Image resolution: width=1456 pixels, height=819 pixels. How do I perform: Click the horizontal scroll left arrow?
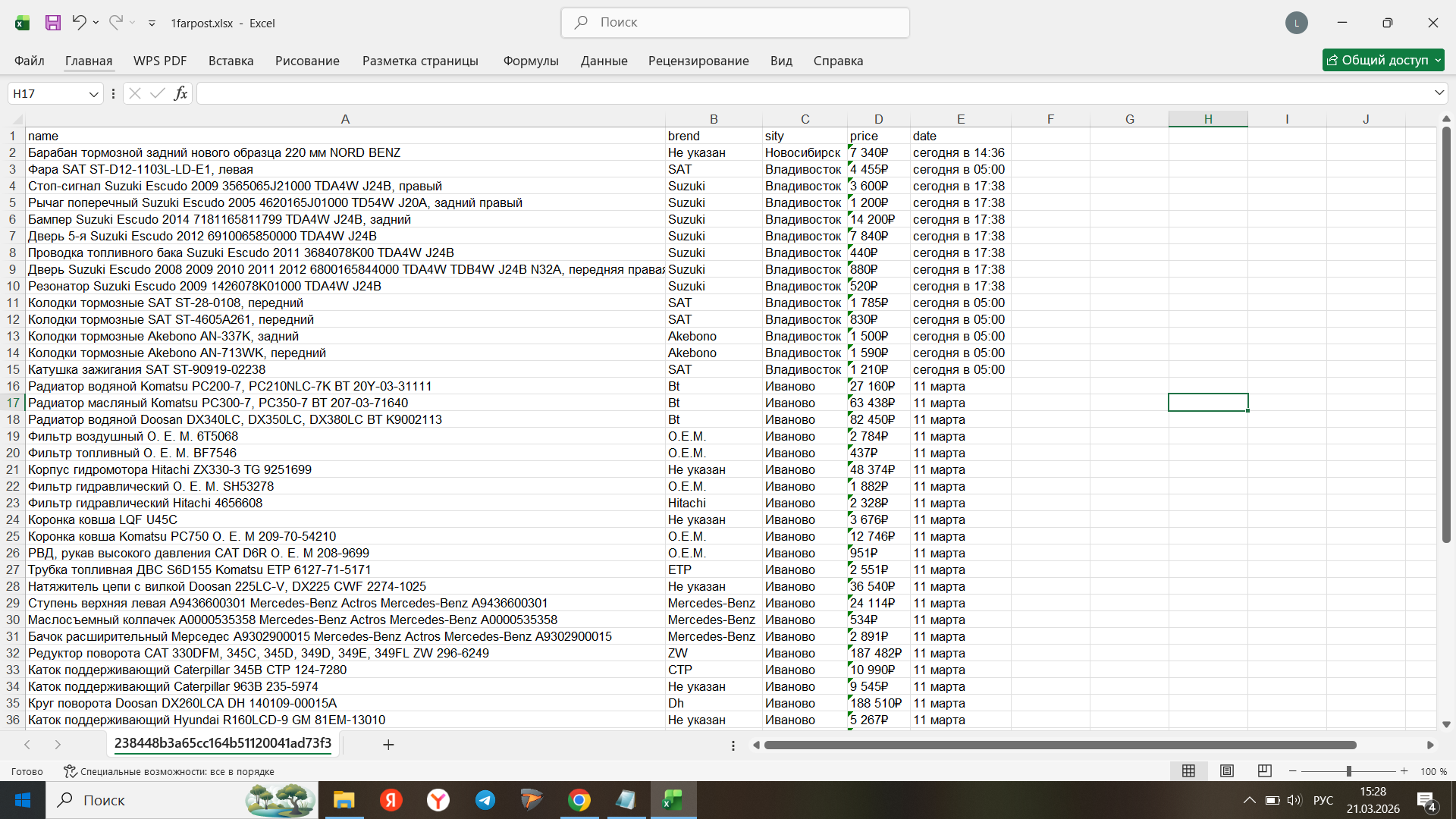(x=756, y=745)
